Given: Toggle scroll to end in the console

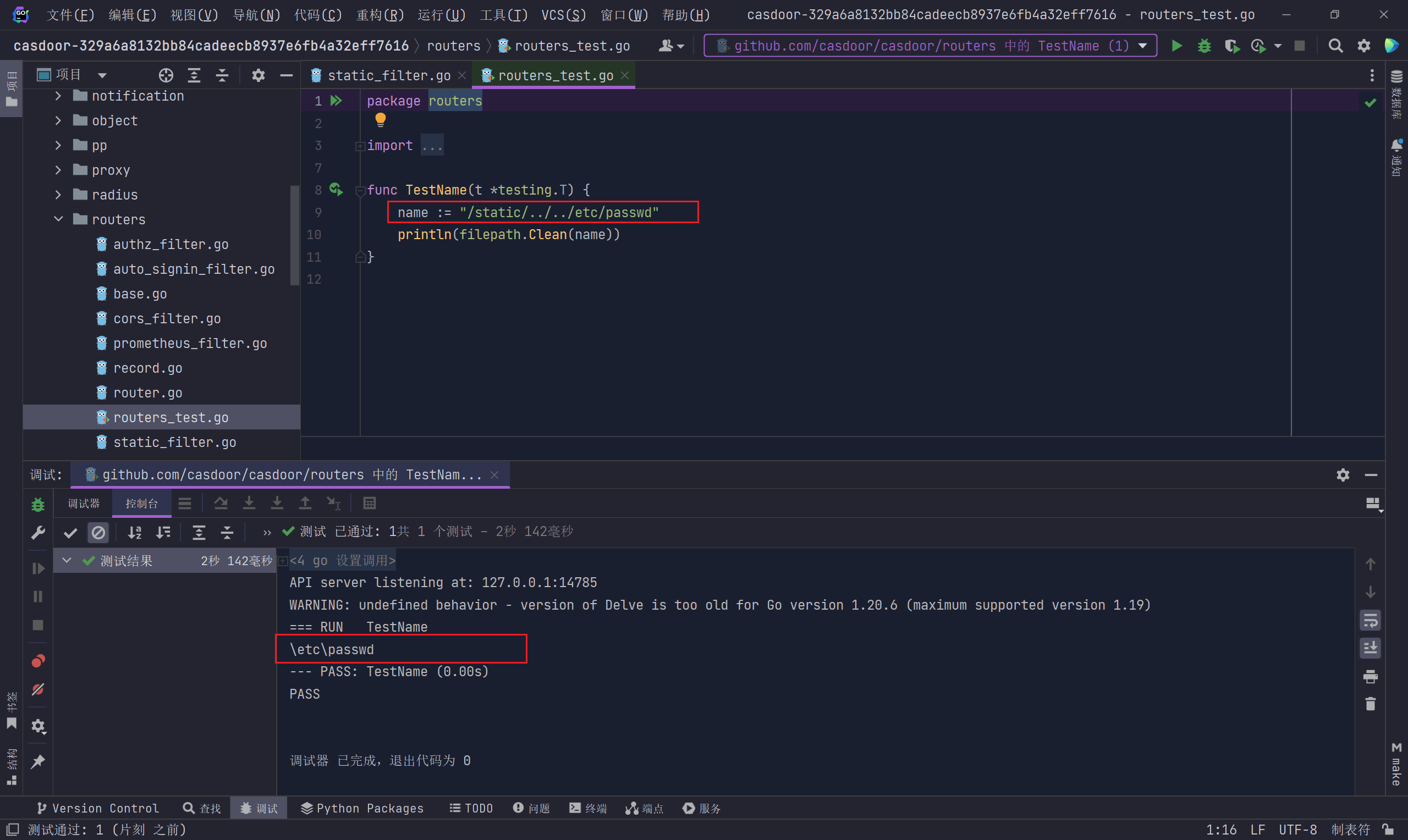Looking at the screenshot, I should 1370,648.
